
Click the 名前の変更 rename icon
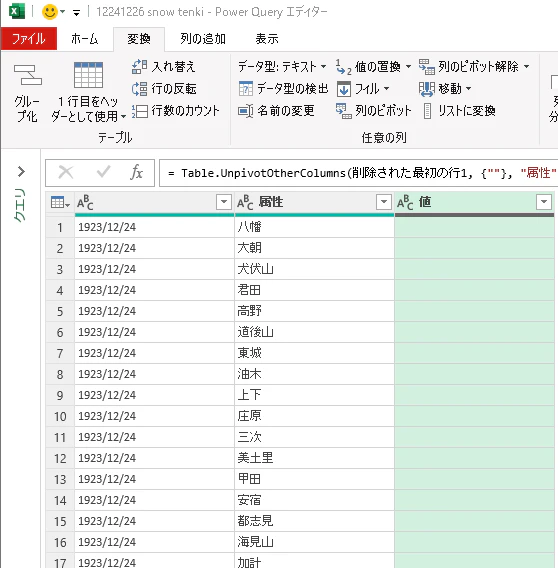coord(246,111)
